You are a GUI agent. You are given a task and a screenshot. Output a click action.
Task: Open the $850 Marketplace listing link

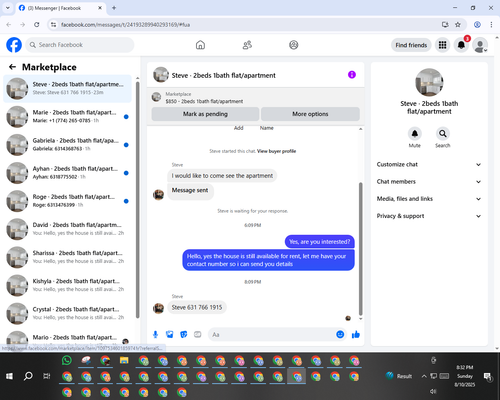click(204, 101)
